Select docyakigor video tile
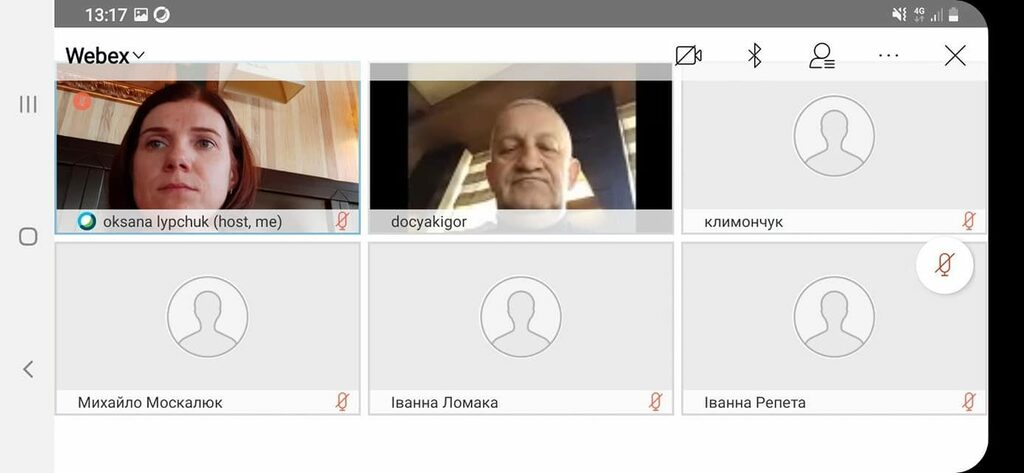Viewport: 1024px width, 473px height. [x=520, y=140]
